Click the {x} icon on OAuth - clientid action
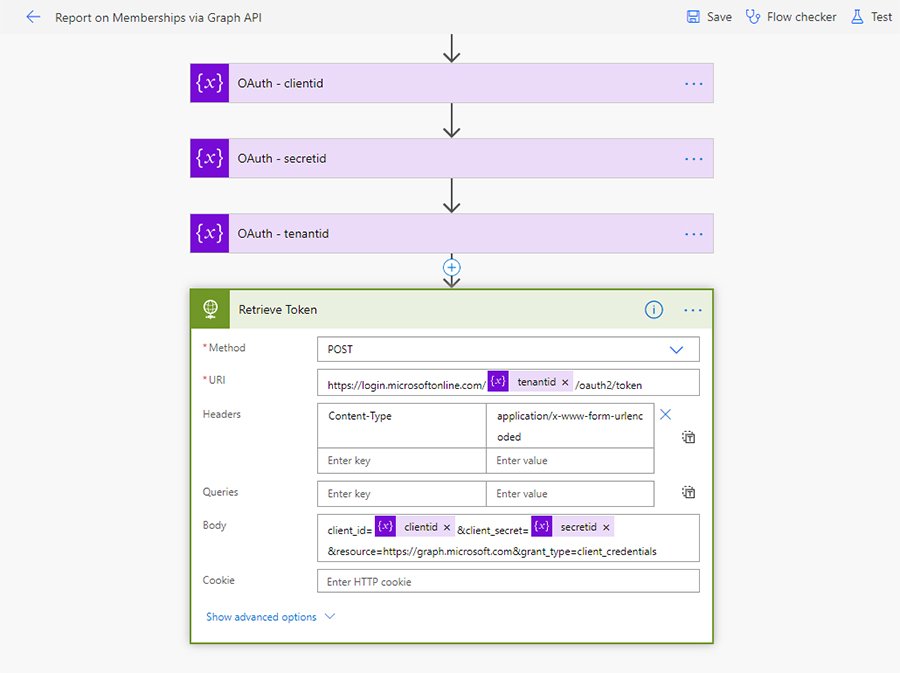The image size is (900, 673). point(208,83)
